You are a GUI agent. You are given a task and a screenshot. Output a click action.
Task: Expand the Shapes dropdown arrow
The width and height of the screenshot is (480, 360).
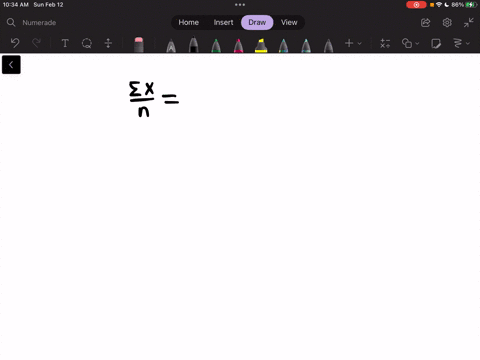(x=417, y=43)
